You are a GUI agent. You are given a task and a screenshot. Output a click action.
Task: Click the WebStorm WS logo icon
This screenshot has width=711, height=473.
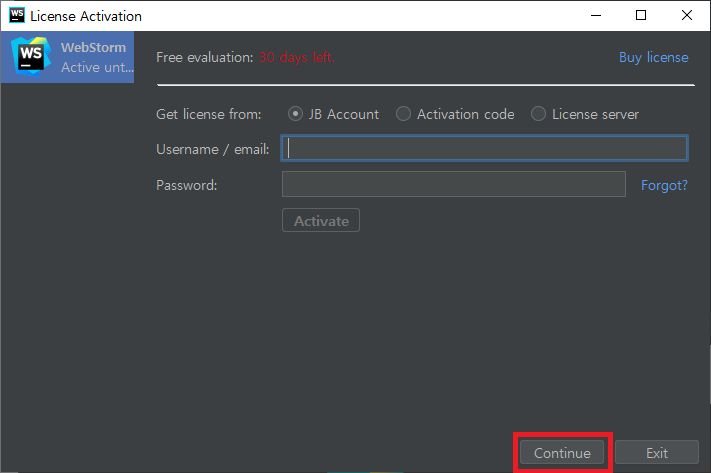tap(31, 57)
